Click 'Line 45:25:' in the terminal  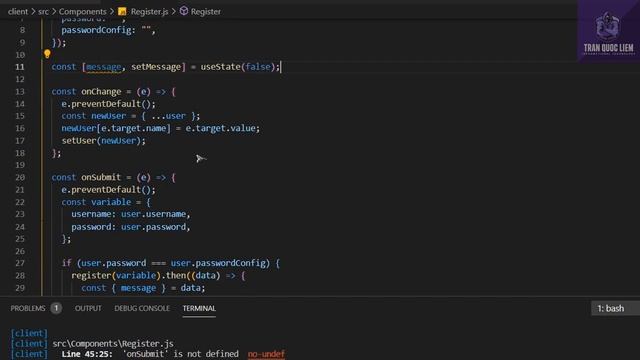pyautogui.click(x=87, y=354)
